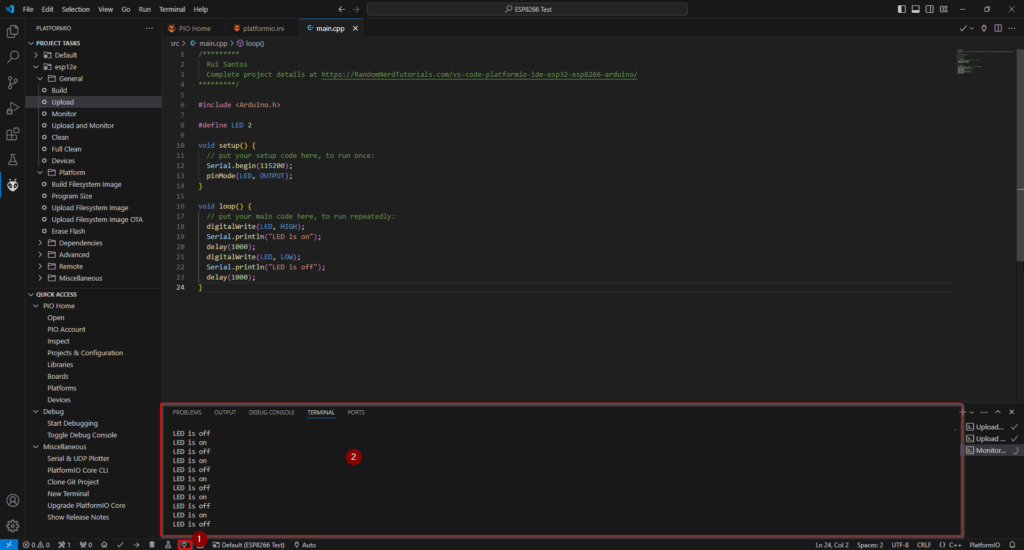Open the Testing flask view in activity bar
The image size is (1024, 550).
[x=12, y=159]
